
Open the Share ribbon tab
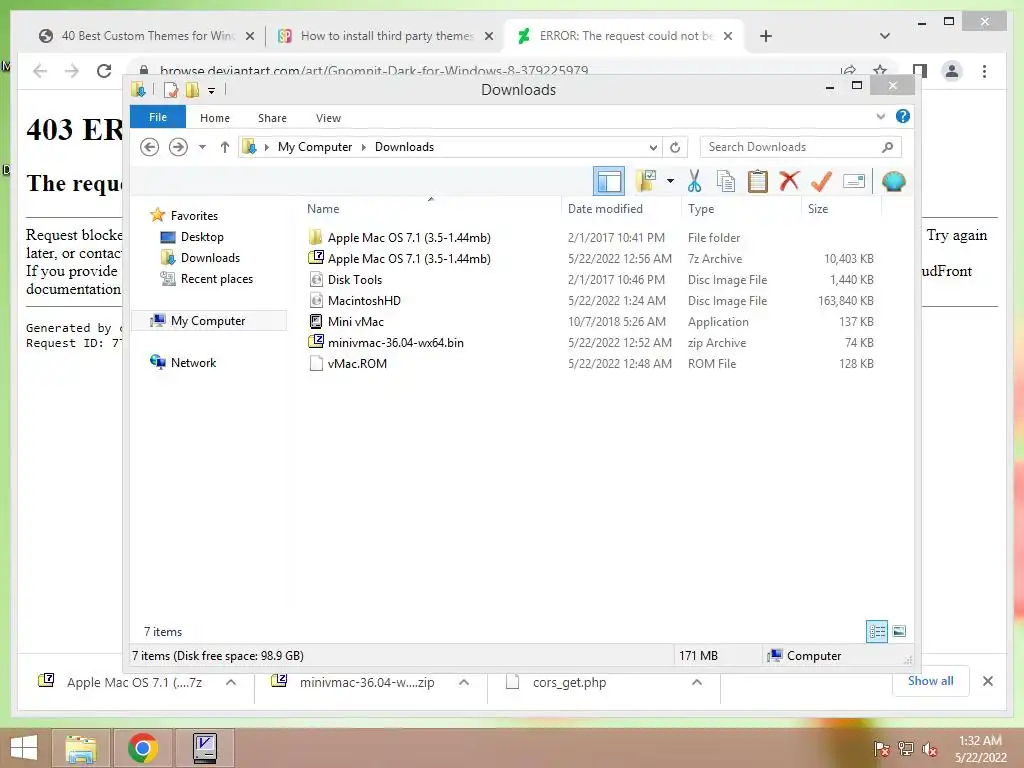click(272, 118)
